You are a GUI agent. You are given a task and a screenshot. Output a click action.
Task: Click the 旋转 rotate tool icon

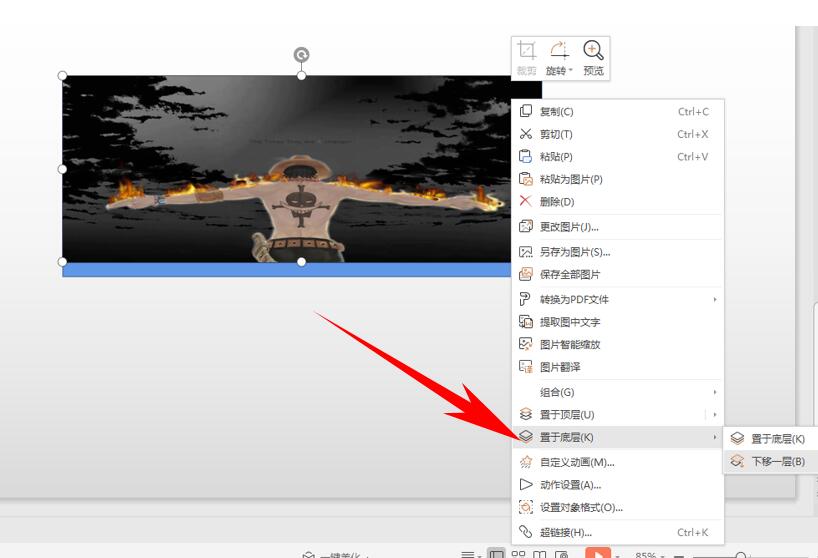(x=559, y=51)
